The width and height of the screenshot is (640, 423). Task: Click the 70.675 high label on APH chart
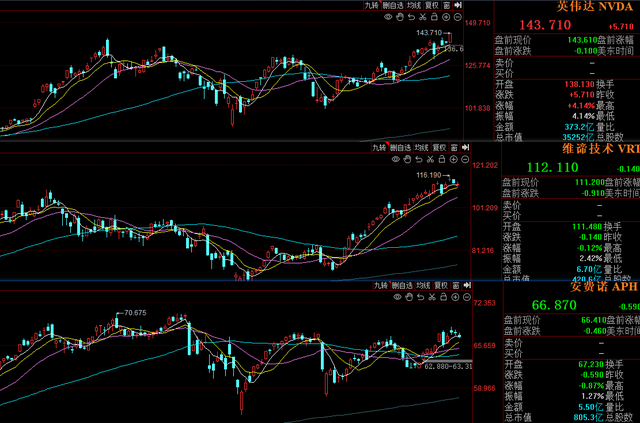[135, 313]
